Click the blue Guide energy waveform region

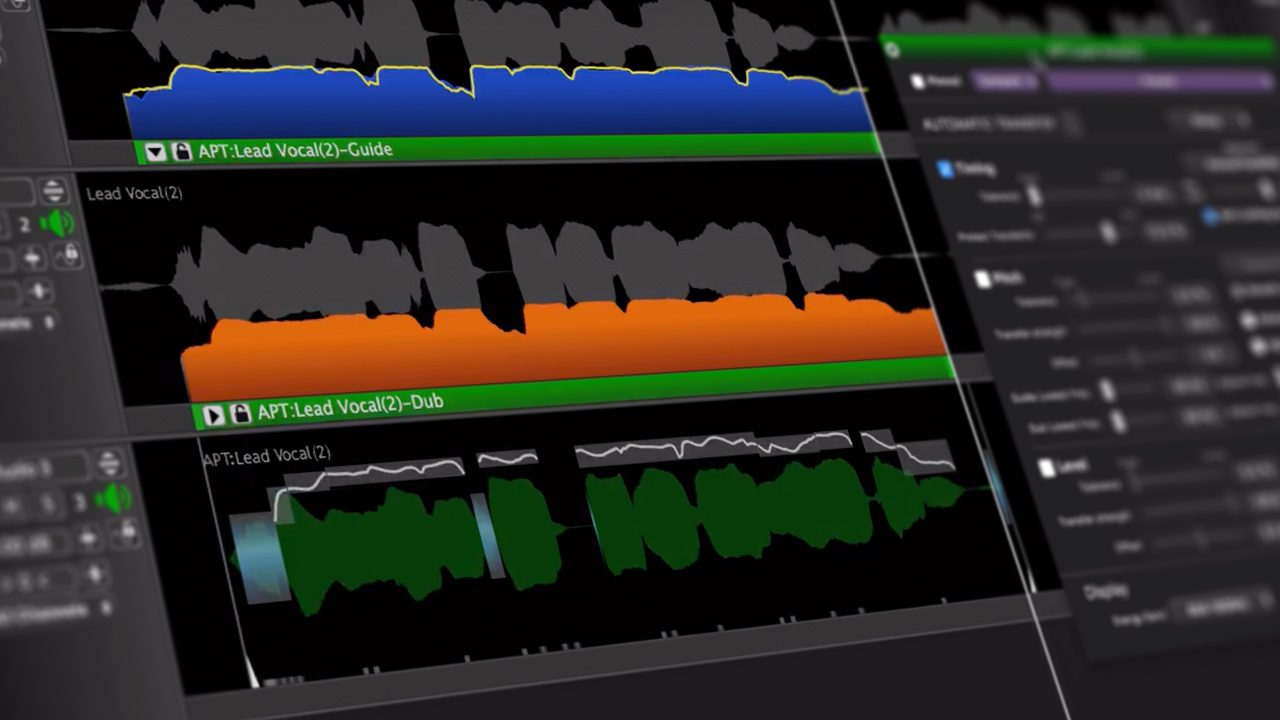click(x=500, y=103)
